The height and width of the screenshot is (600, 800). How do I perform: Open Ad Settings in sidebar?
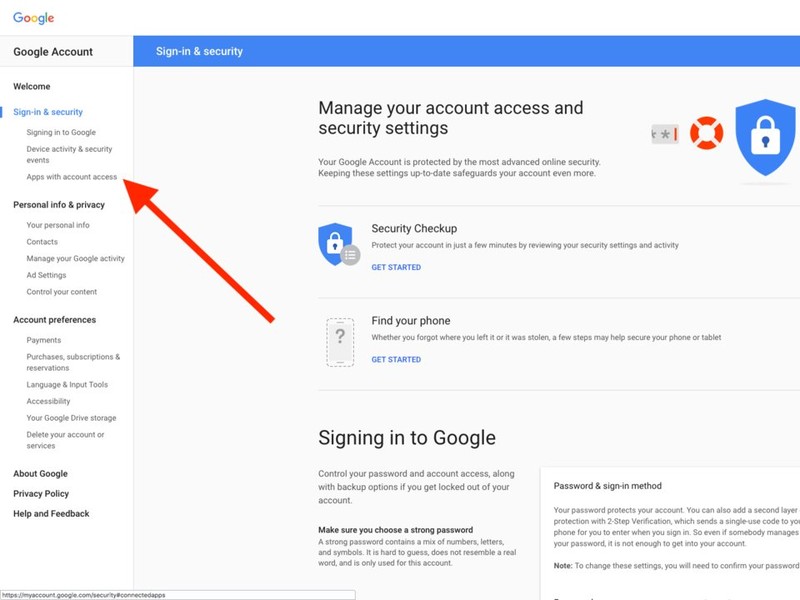pyautogui.click(x=46, y=275)
